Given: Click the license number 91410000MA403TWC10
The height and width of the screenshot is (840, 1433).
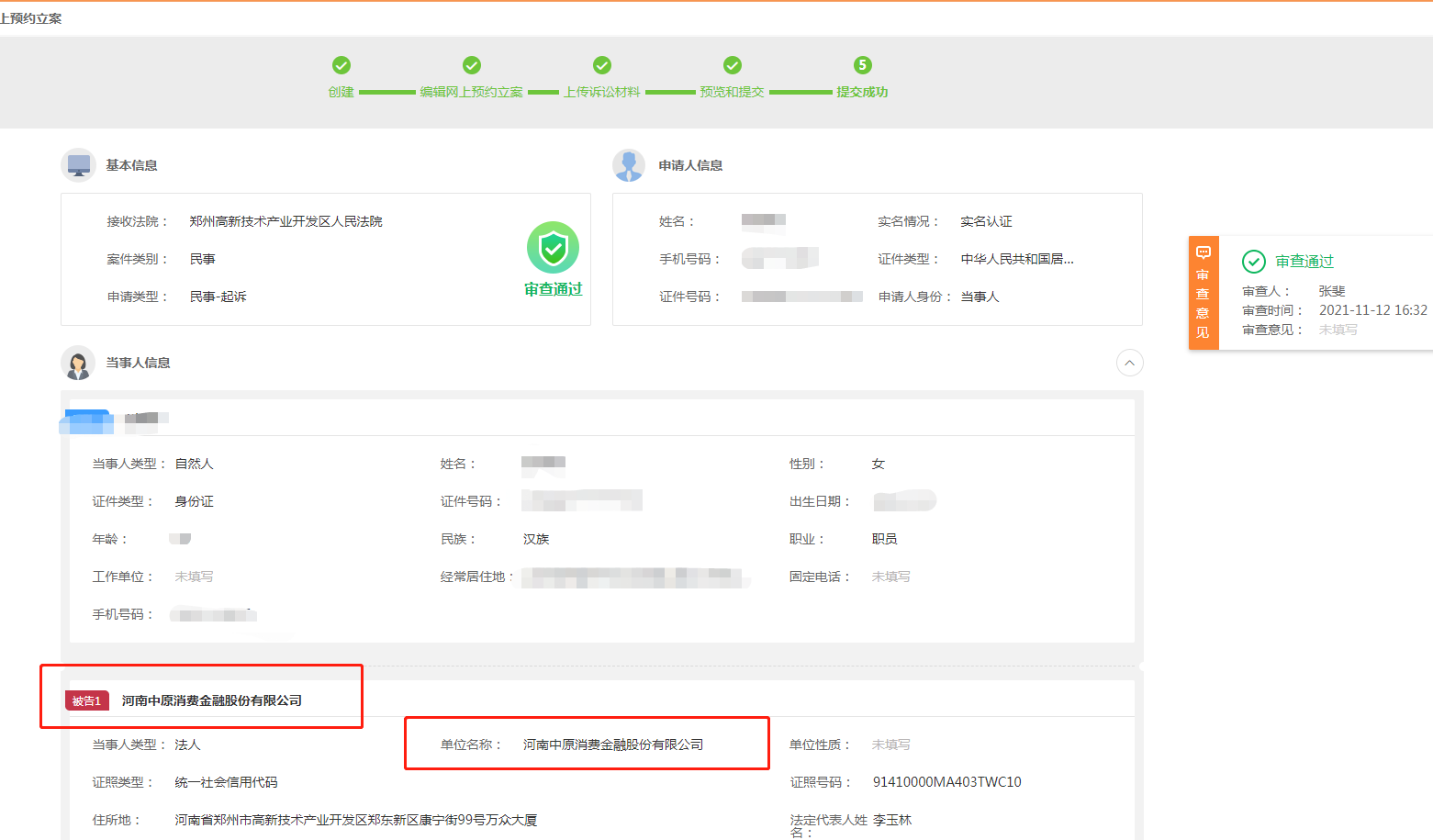Looking at the screenshot, I should (x=947, y=782).
